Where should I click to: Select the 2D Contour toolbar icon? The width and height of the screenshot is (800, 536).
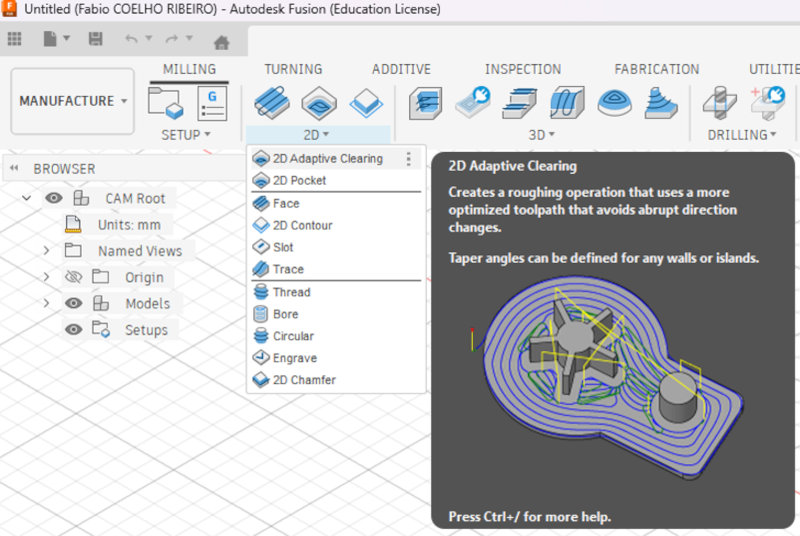(366, 103)
